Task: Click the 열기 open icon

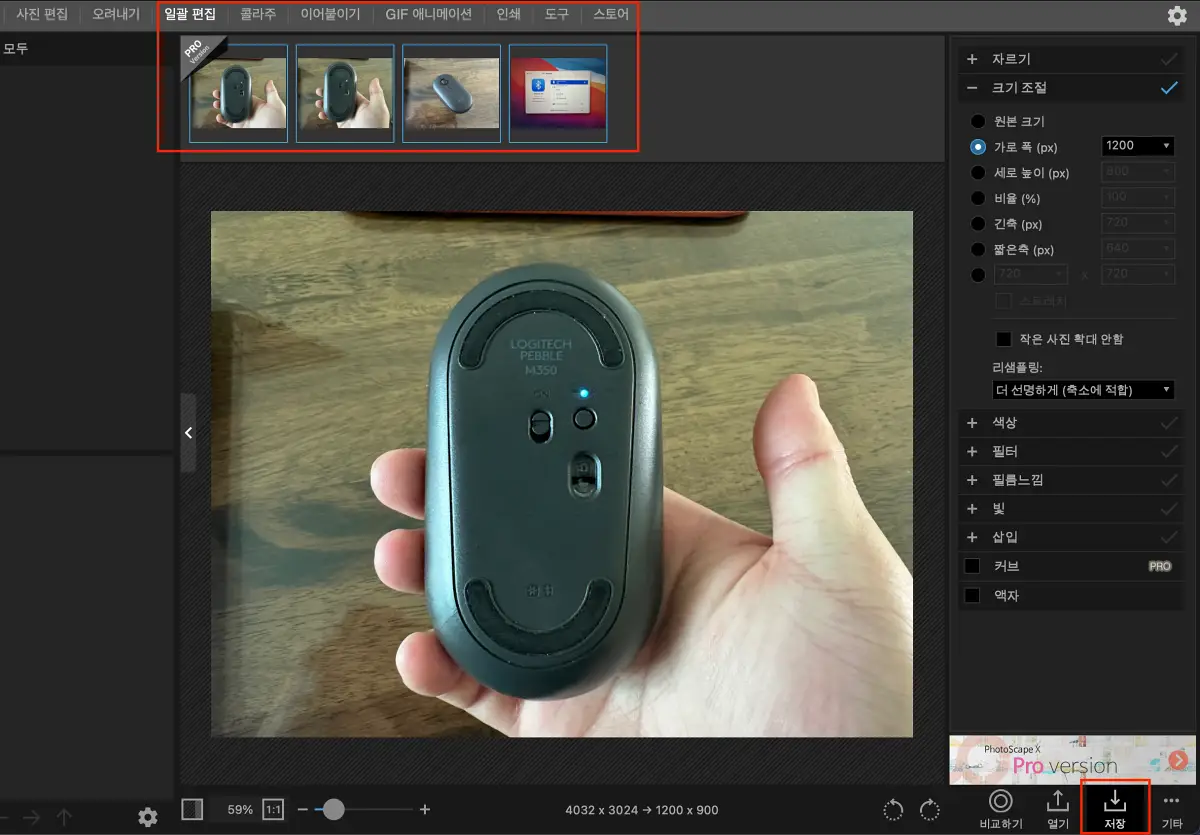Action: 1057,801
